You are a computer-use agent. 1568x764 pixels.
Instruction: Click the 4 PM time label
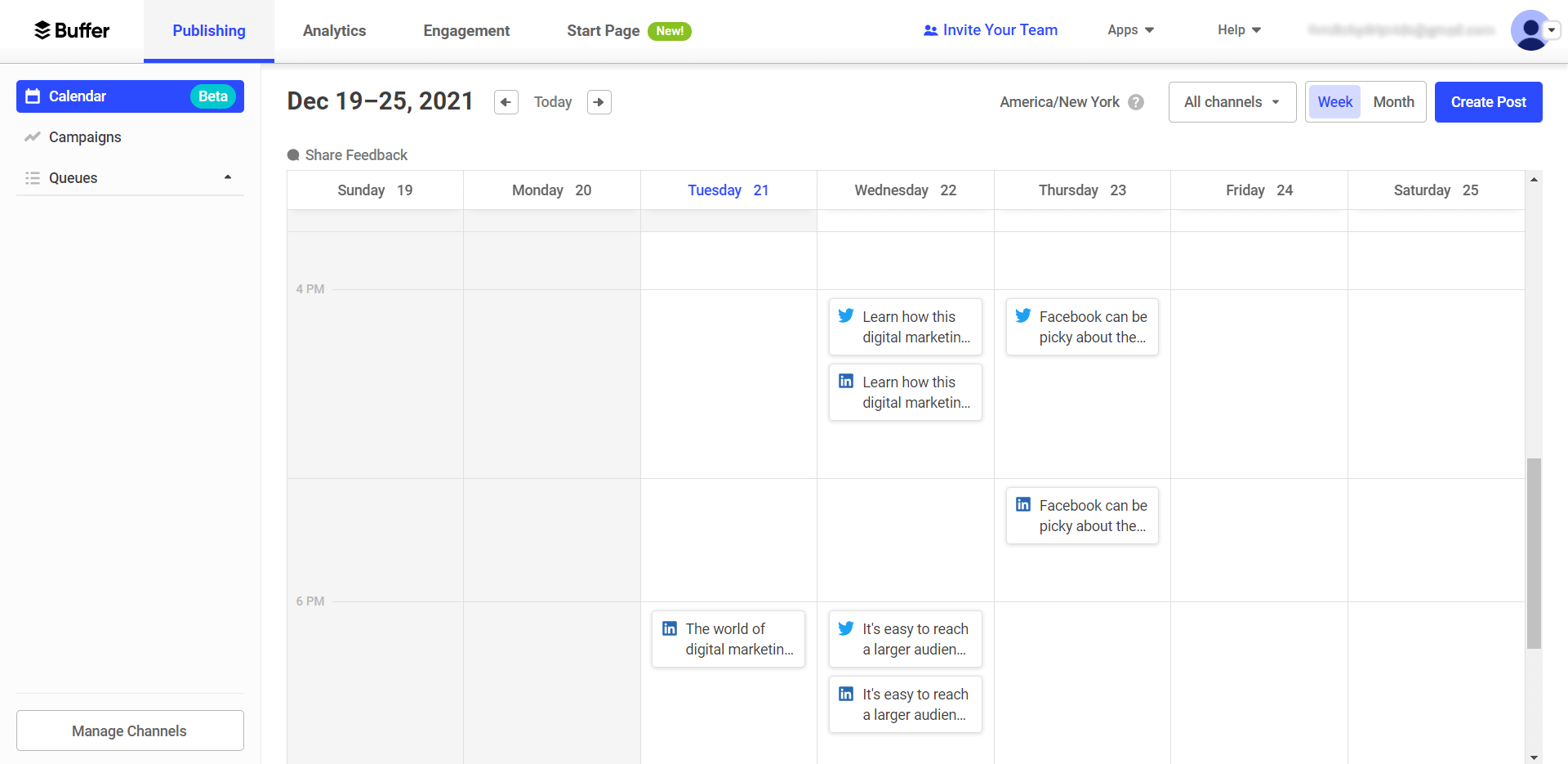310,289
